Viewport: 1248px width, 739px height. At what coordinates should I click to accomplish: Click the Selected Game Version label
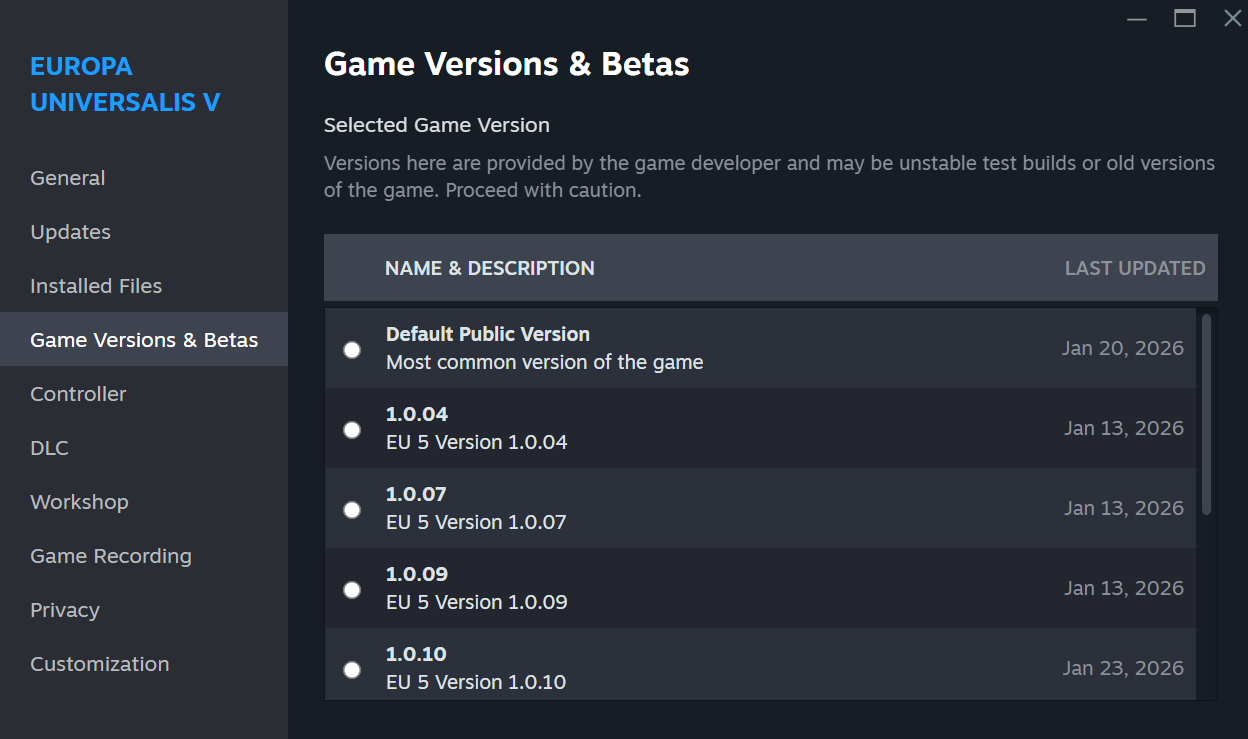[437, 125]
